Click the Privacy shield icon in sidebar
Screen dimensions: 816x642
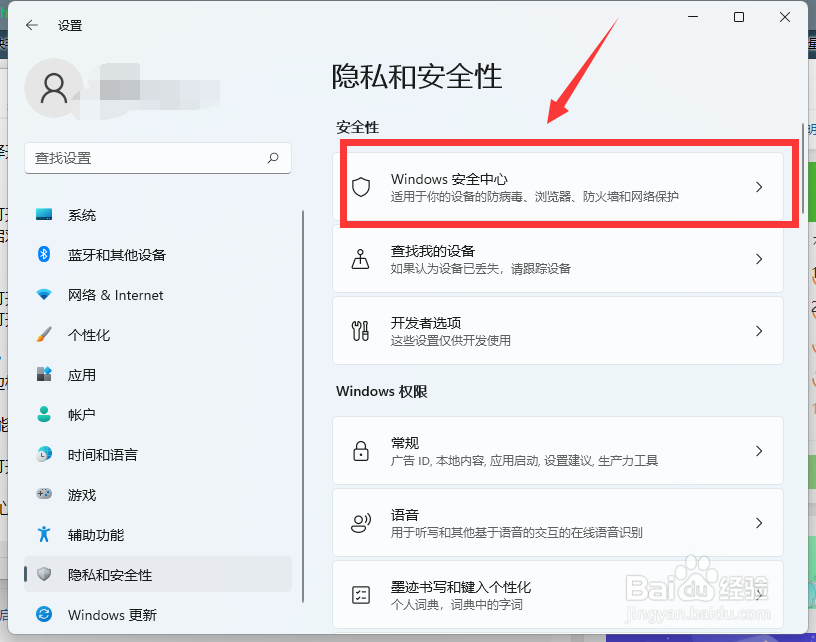44,574
